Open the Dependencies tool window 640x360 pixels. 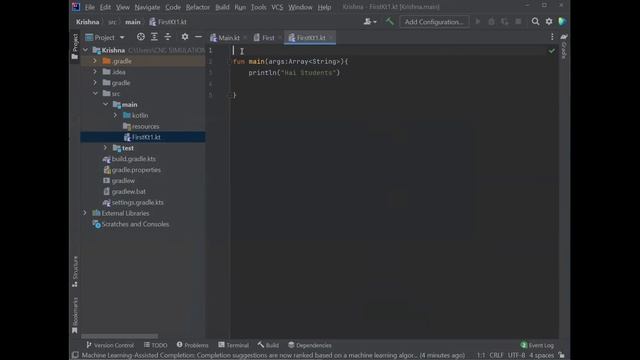pyautogui.click(x=309, y=345)
